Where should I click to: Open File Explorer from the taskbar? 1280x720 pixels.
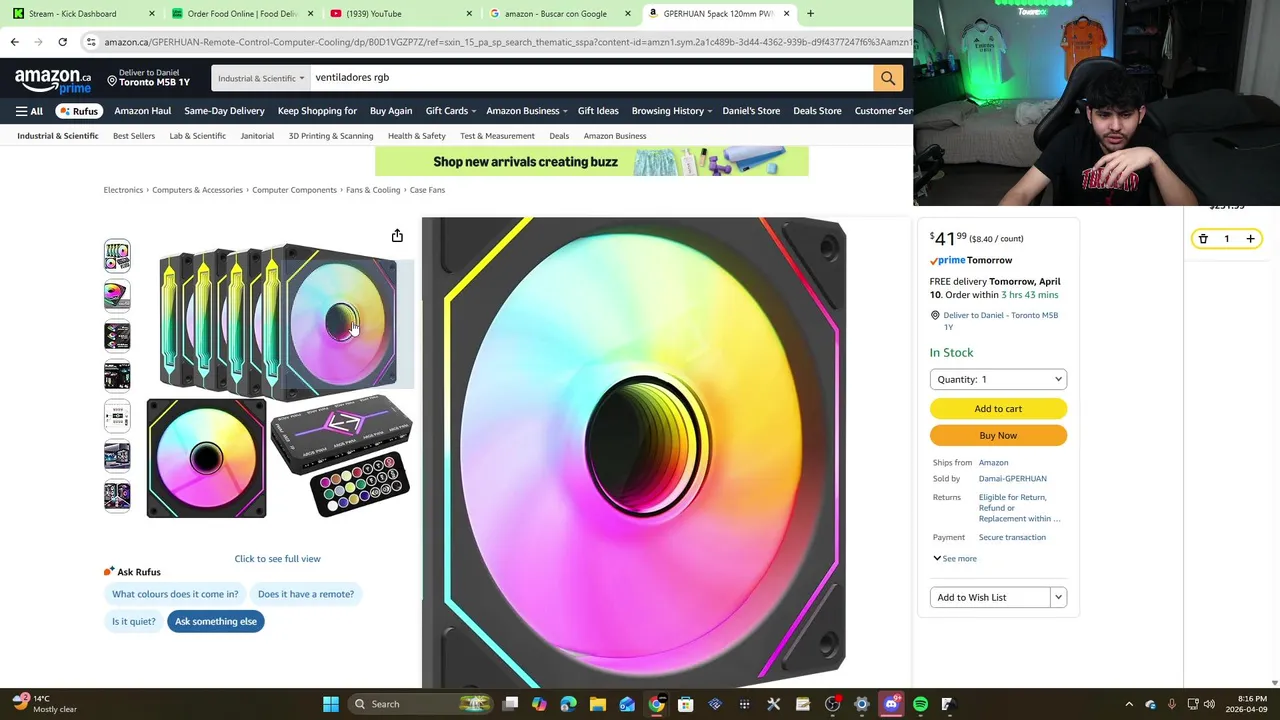click(x=597, y=704)
